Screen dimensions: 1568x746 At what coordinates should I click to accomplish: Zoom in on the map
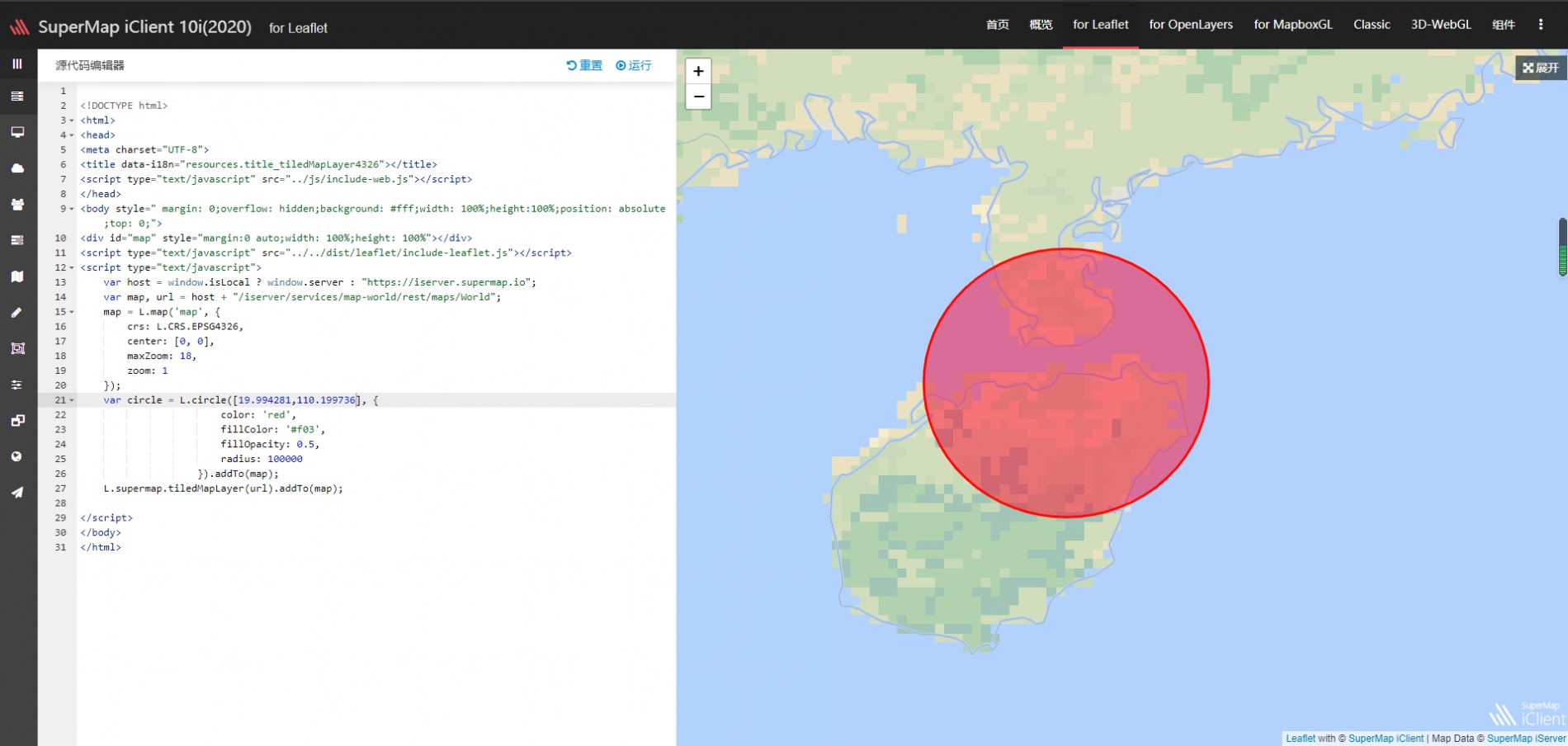(698, 71)
